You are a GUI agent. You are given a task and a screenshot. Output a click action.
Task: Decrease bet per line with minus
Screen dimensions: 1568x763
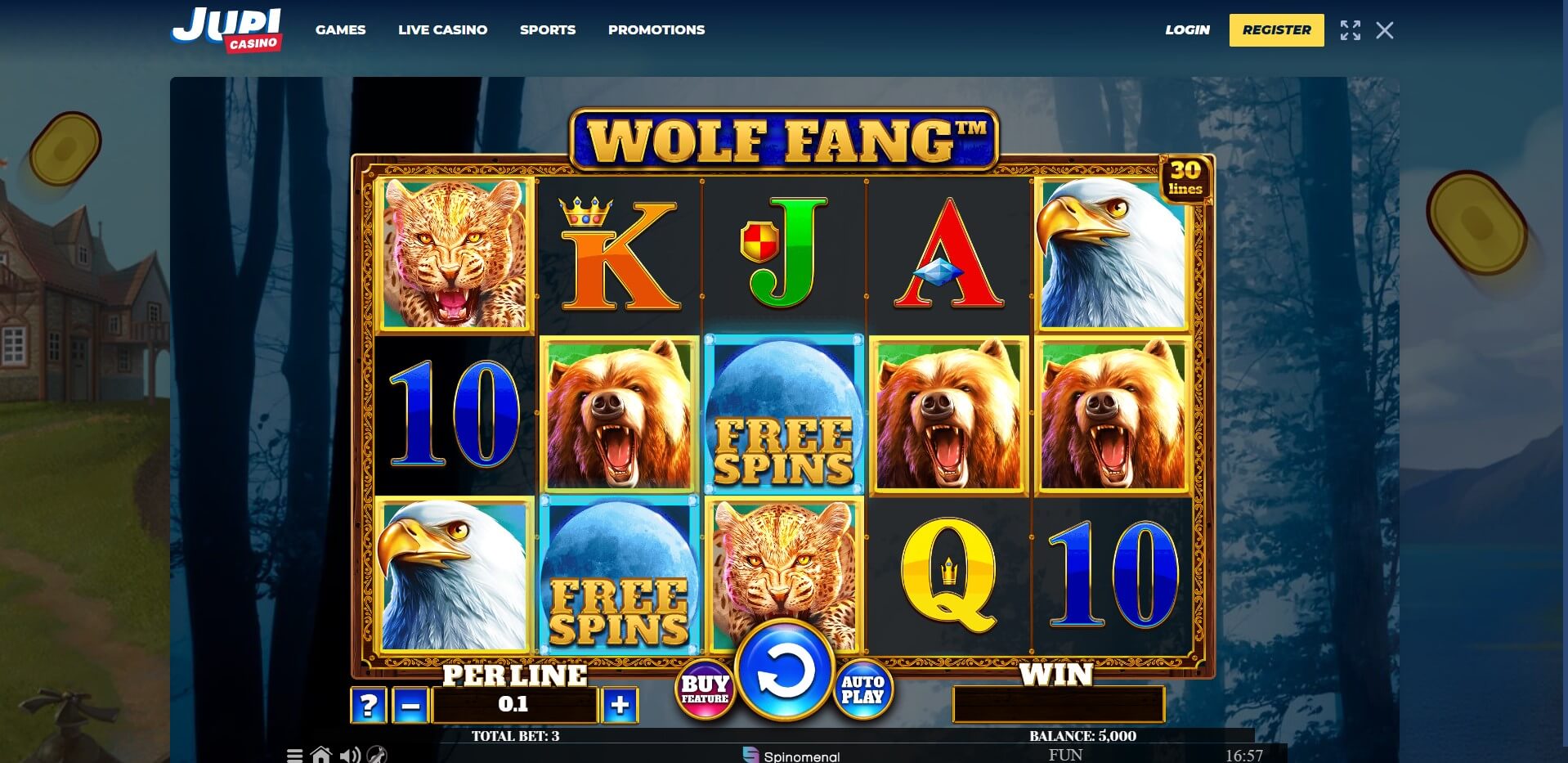click(x=410, y=705)
